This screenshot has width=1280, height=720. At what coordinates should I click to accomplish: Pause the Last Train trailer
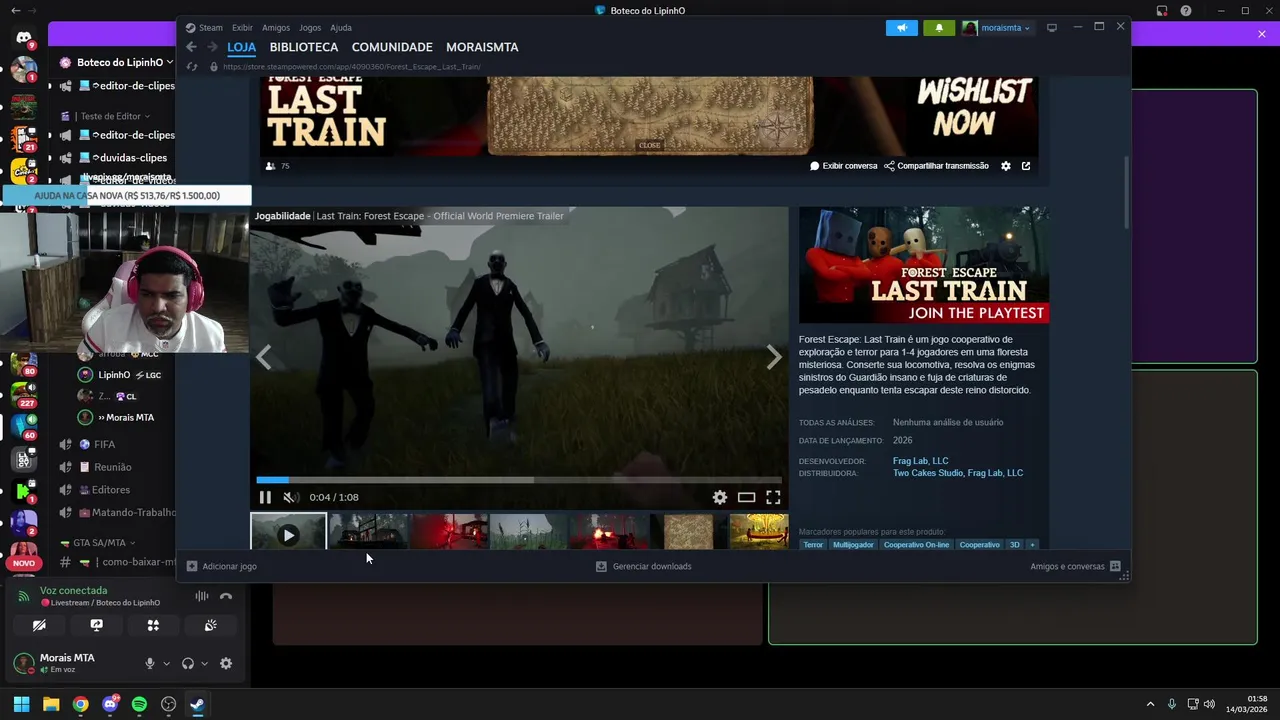point(265,497)
